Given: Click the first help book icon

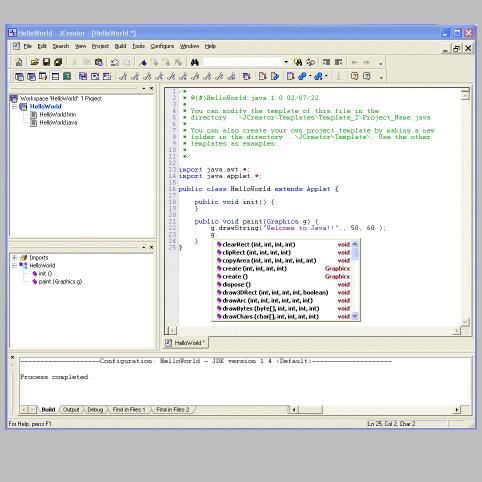Looking at the screenshot, I should point(354,77).
